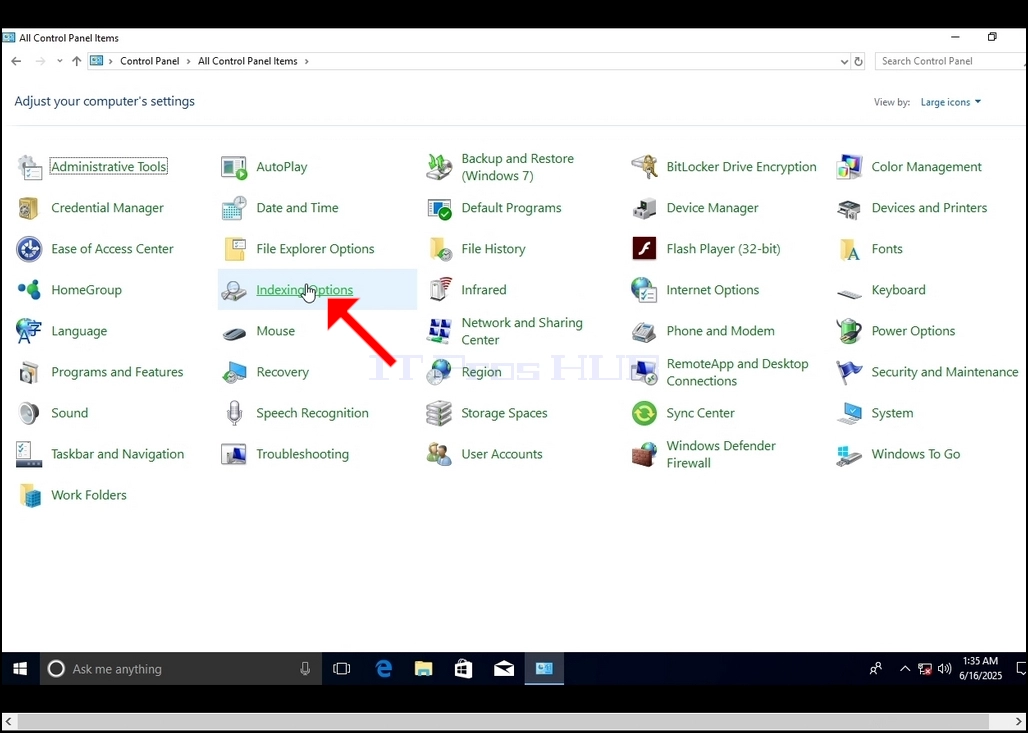Open the Administrative Tools icon

(x=29, y=167)
